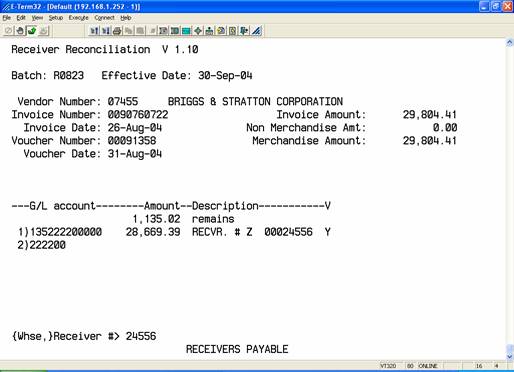Click the green connect phone icon
This screenshot has height=372, width=514.
click(x=32, y=31)
